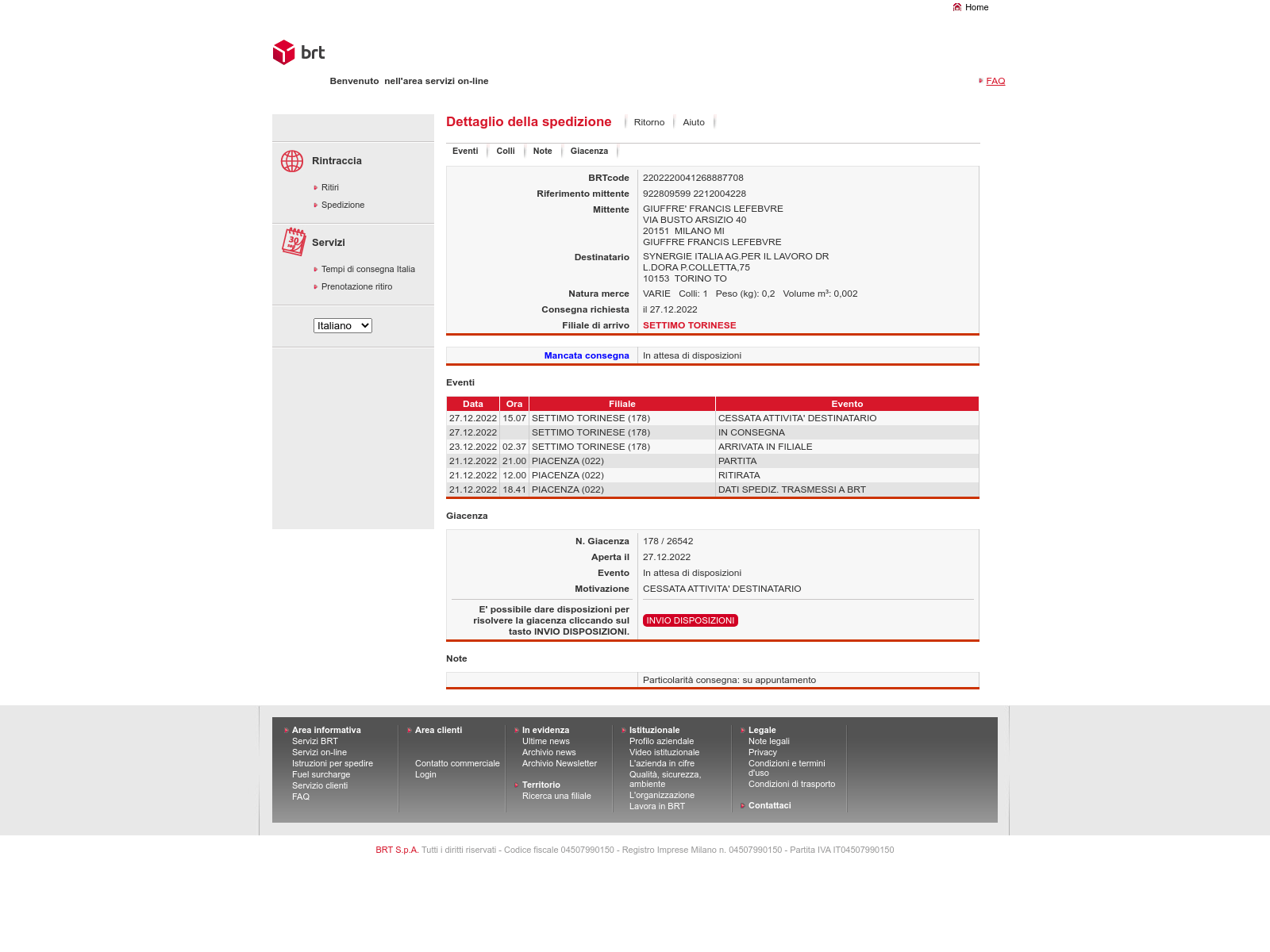The width and height of the screenshot is (1270, 952).
Task: Click the ARRIVATA IN FILIALE event
Action: click(x=765, y=447)
